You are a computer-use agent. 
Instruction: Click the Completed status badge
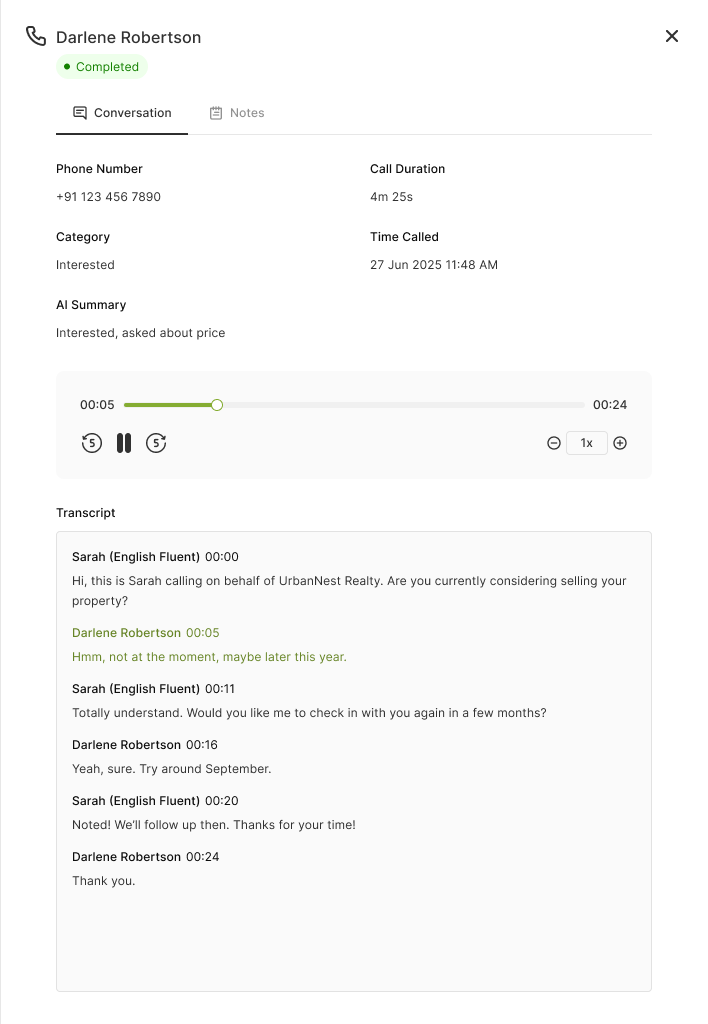(102, 67)
